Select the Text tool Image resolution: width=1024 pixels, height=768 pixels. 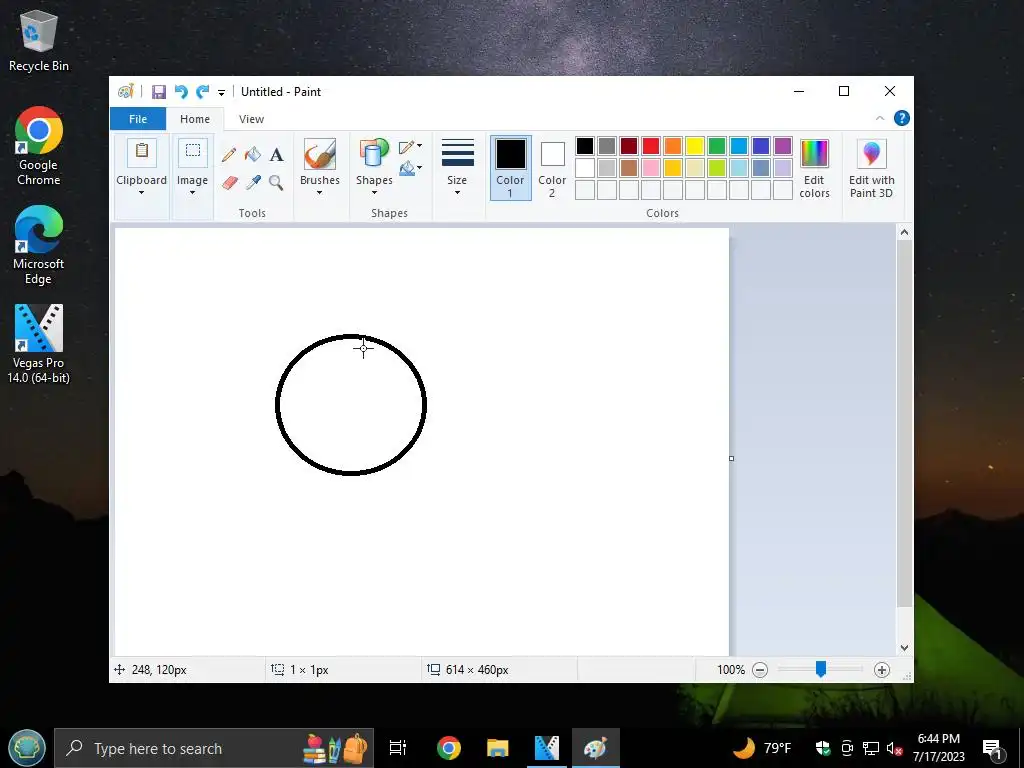276,155
